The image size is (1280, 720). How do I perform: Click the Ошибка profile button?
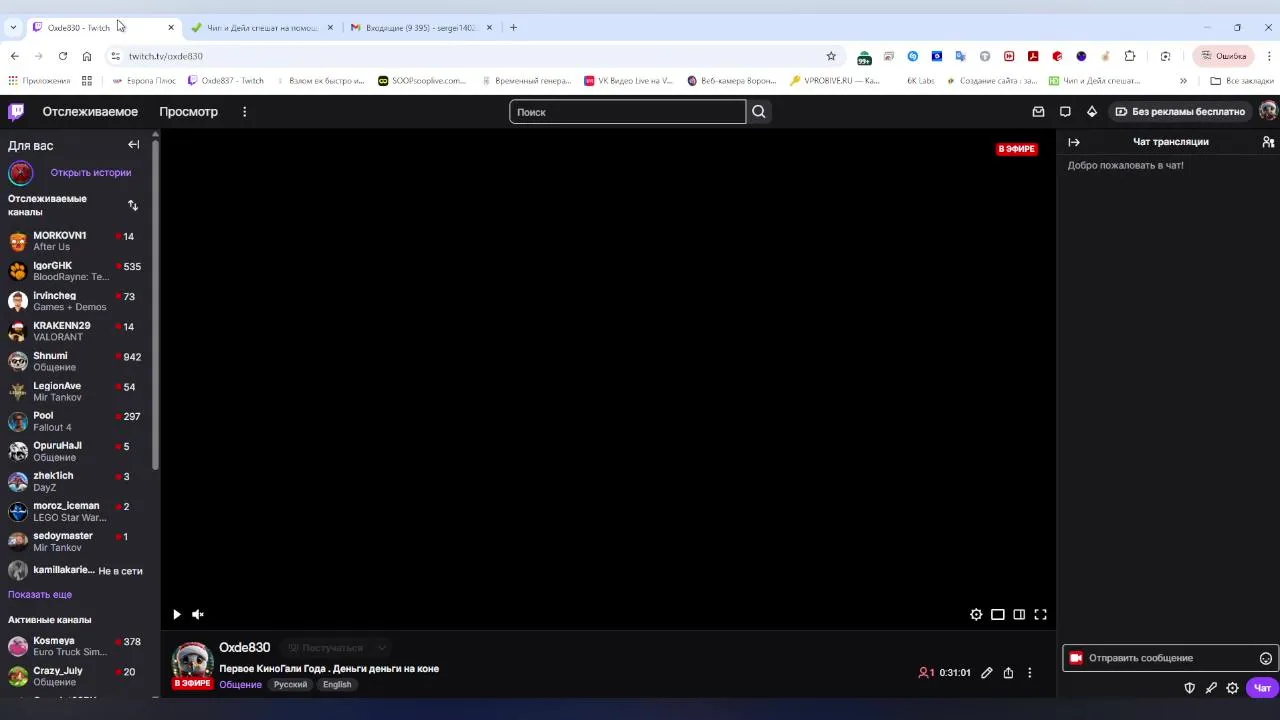[x=1224, y=56]
